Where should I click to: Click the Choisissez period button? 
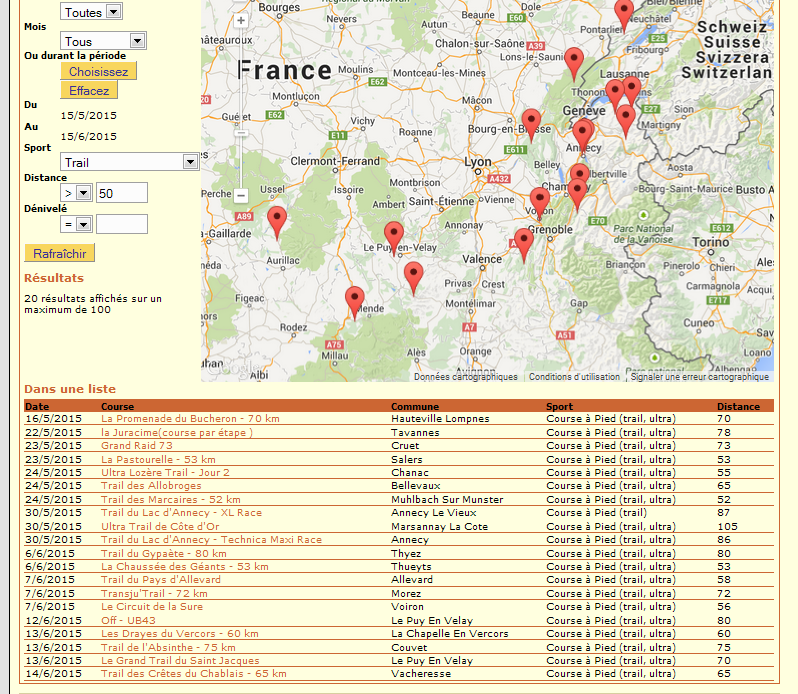[x=98, y=72]
